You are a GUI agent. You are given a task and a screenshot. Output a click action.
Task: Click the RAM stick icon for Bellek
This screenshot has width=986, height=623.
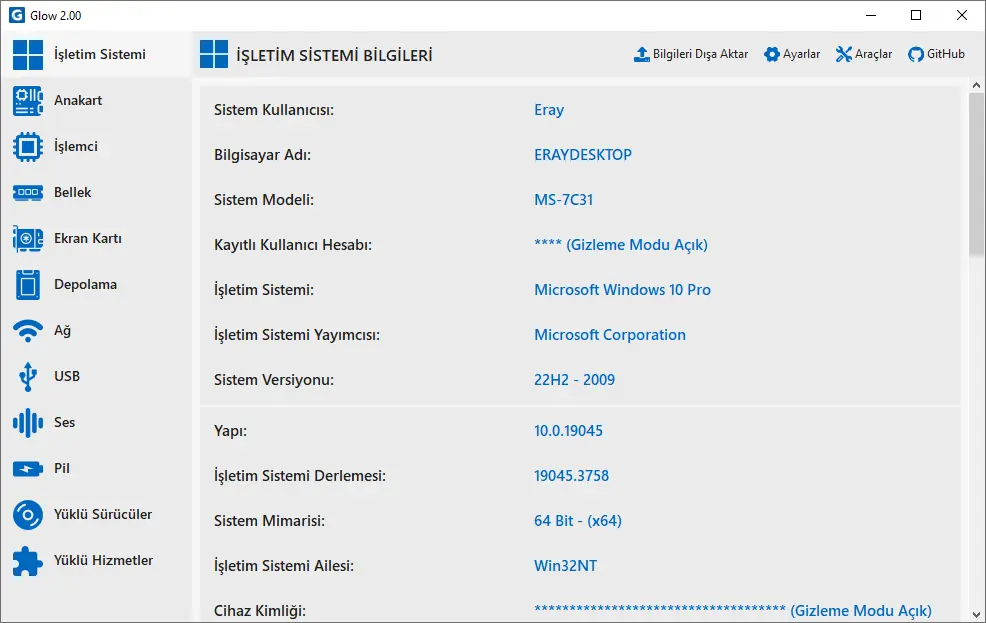28,192
